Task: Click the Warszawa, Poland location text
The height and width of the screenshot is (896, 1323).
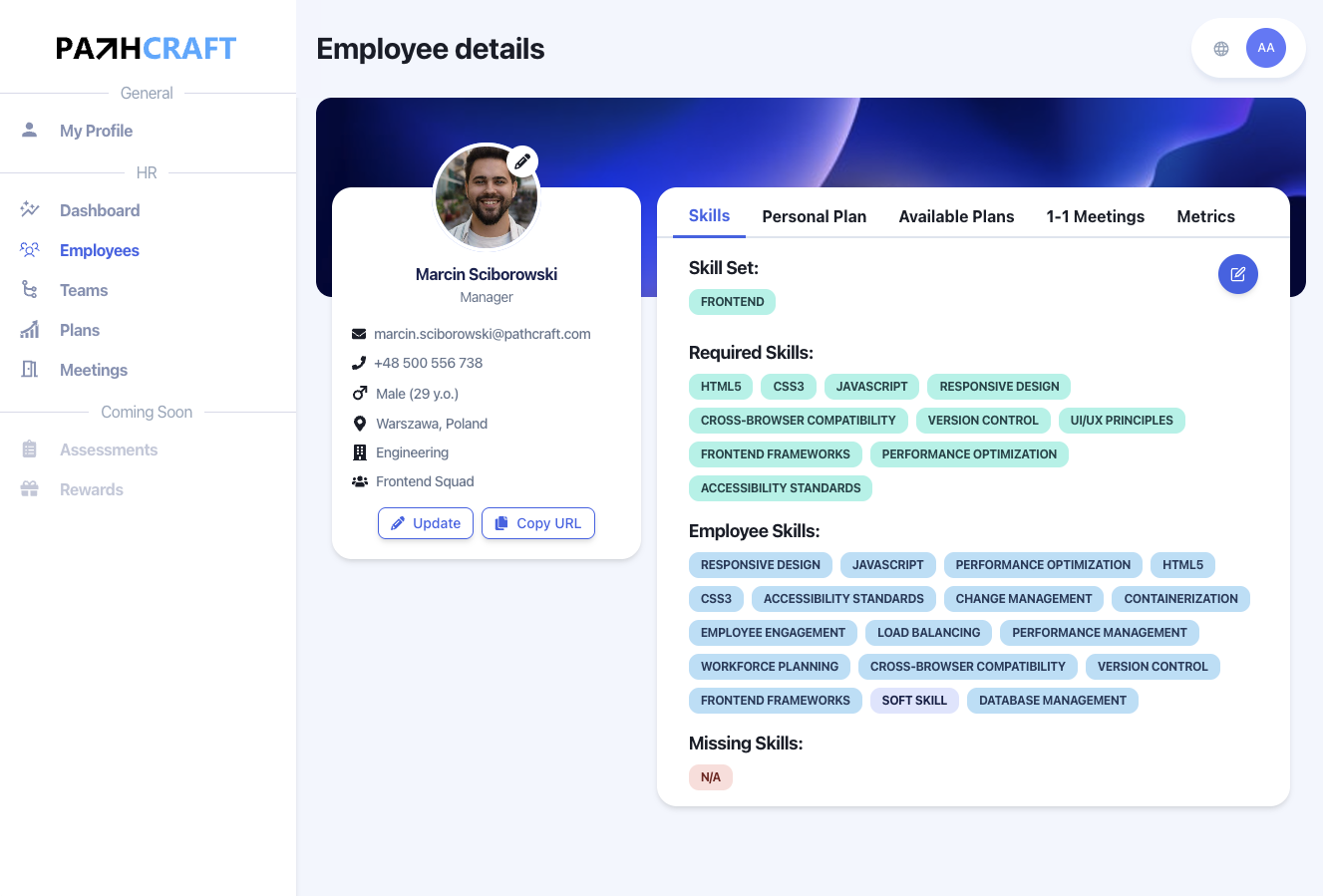Action: pos(432,424)
